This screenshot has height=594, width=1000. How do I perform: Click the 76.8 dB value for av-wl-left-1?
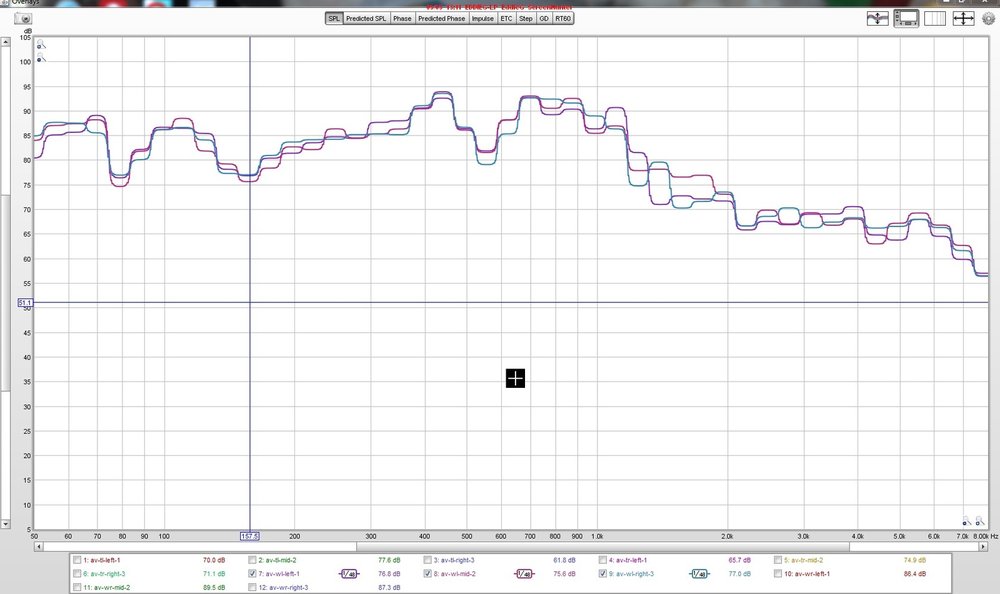coord(389,574)
